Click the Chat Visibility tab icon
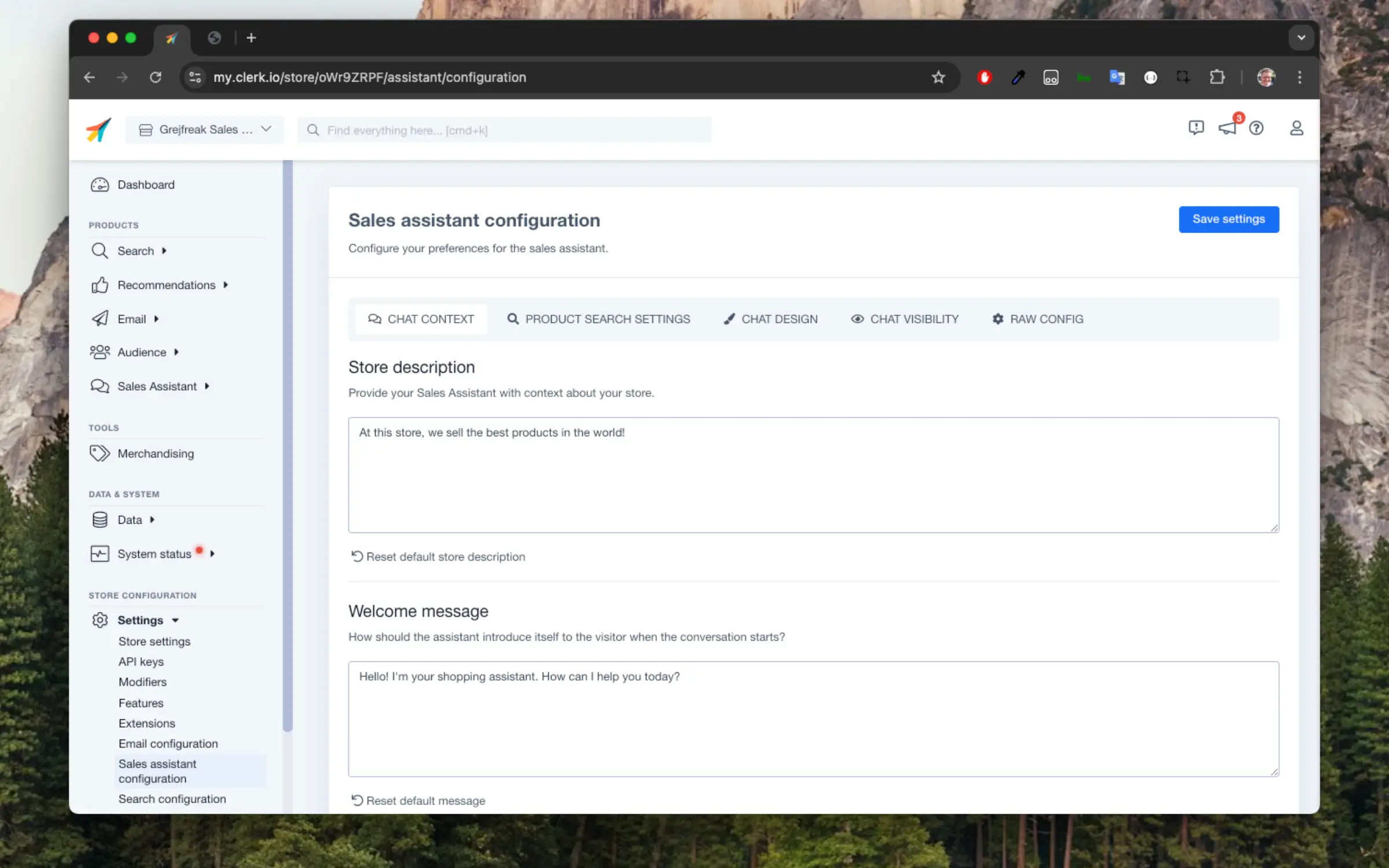 pos(857,318)
